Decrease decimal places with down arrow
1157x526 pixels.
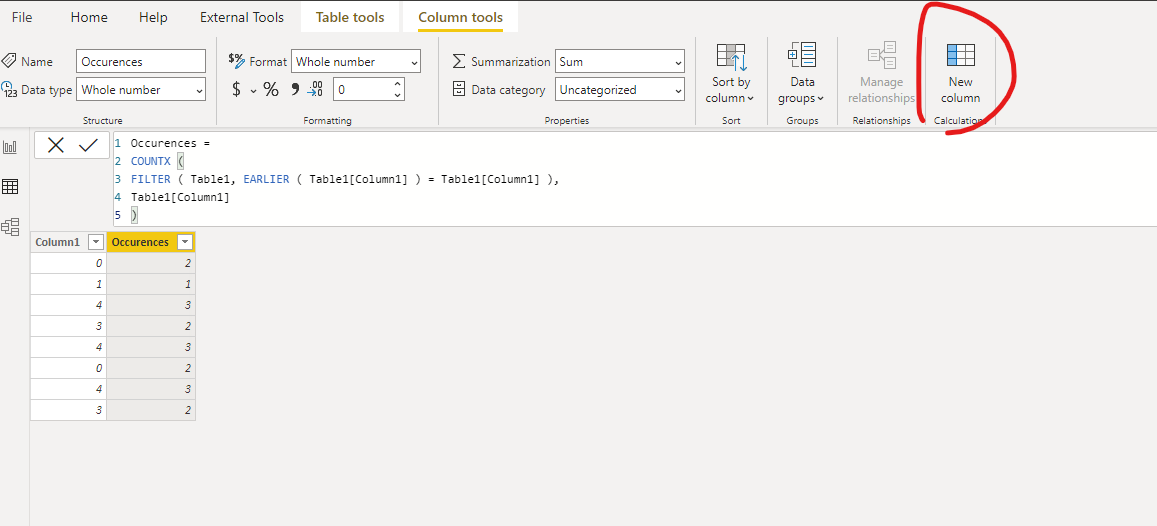click(398, 95)
